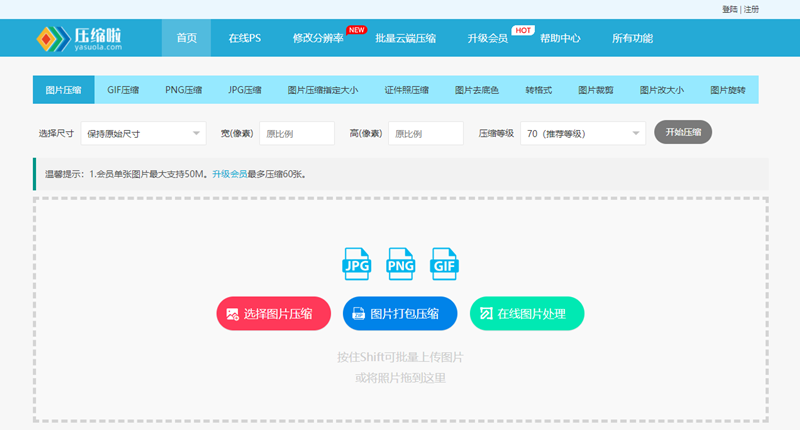This screenshot has height=430, width=800.
Task: Click the 注册 link at top right
Action: coord(751,9)
